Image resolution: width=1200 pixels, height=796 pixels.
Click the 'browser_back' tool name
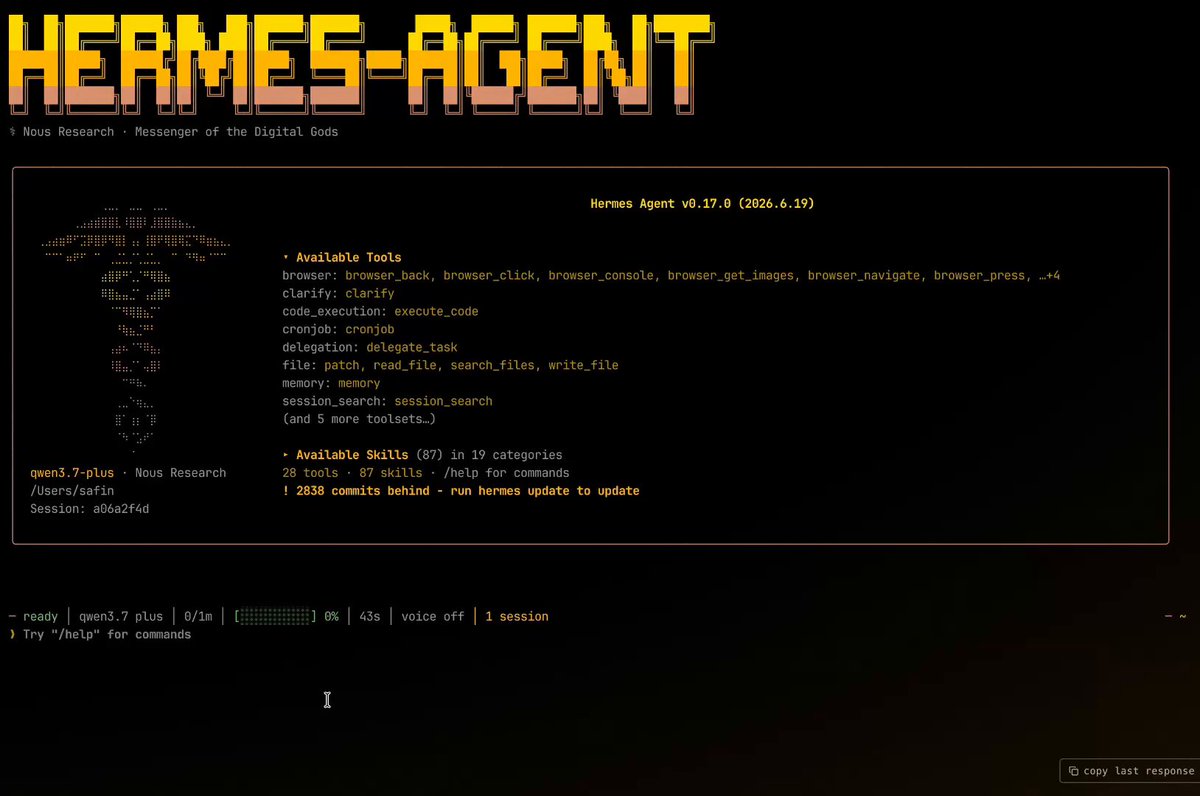point(387,276)
